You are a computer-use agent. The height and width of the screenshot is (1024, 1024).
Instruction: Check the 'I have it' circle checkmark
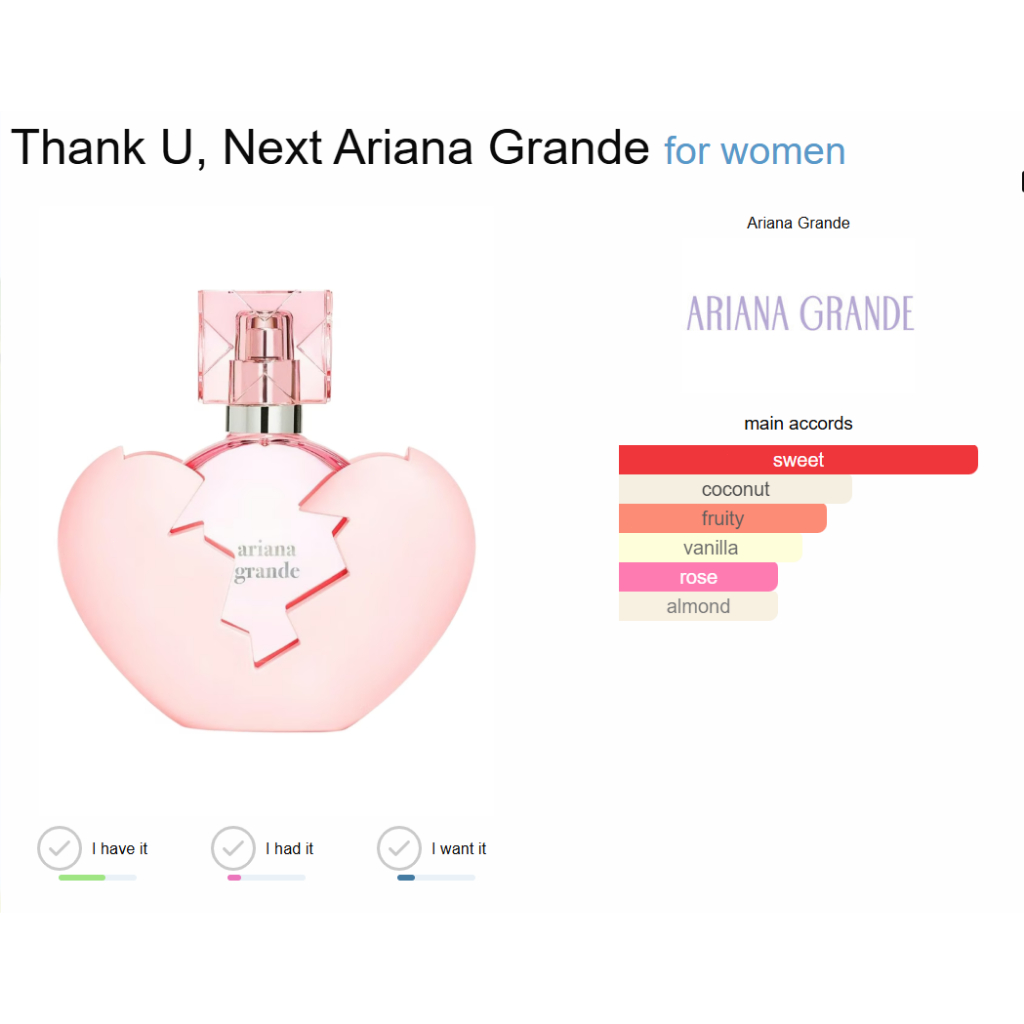pos(59,848)
